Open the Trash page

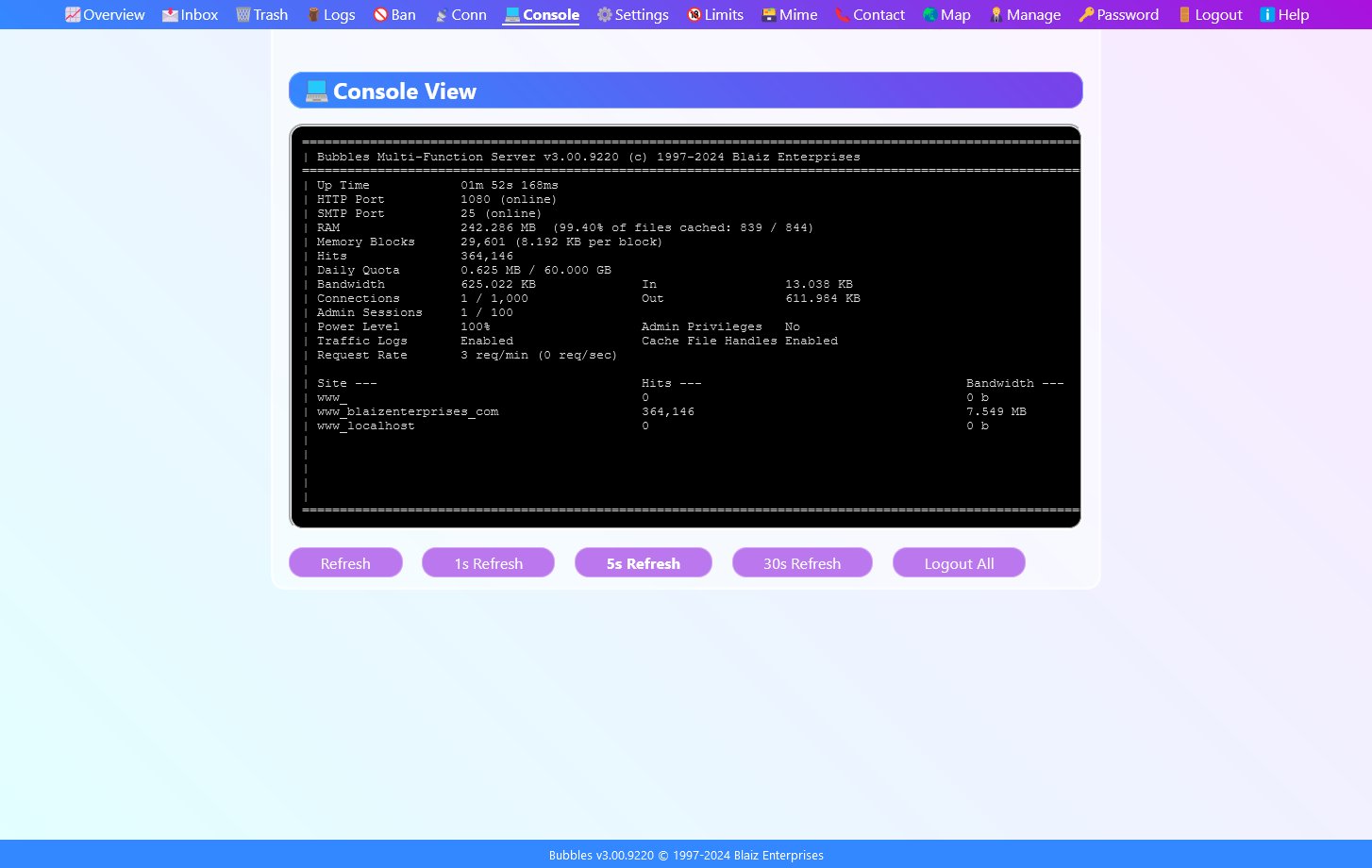point(261,15)
